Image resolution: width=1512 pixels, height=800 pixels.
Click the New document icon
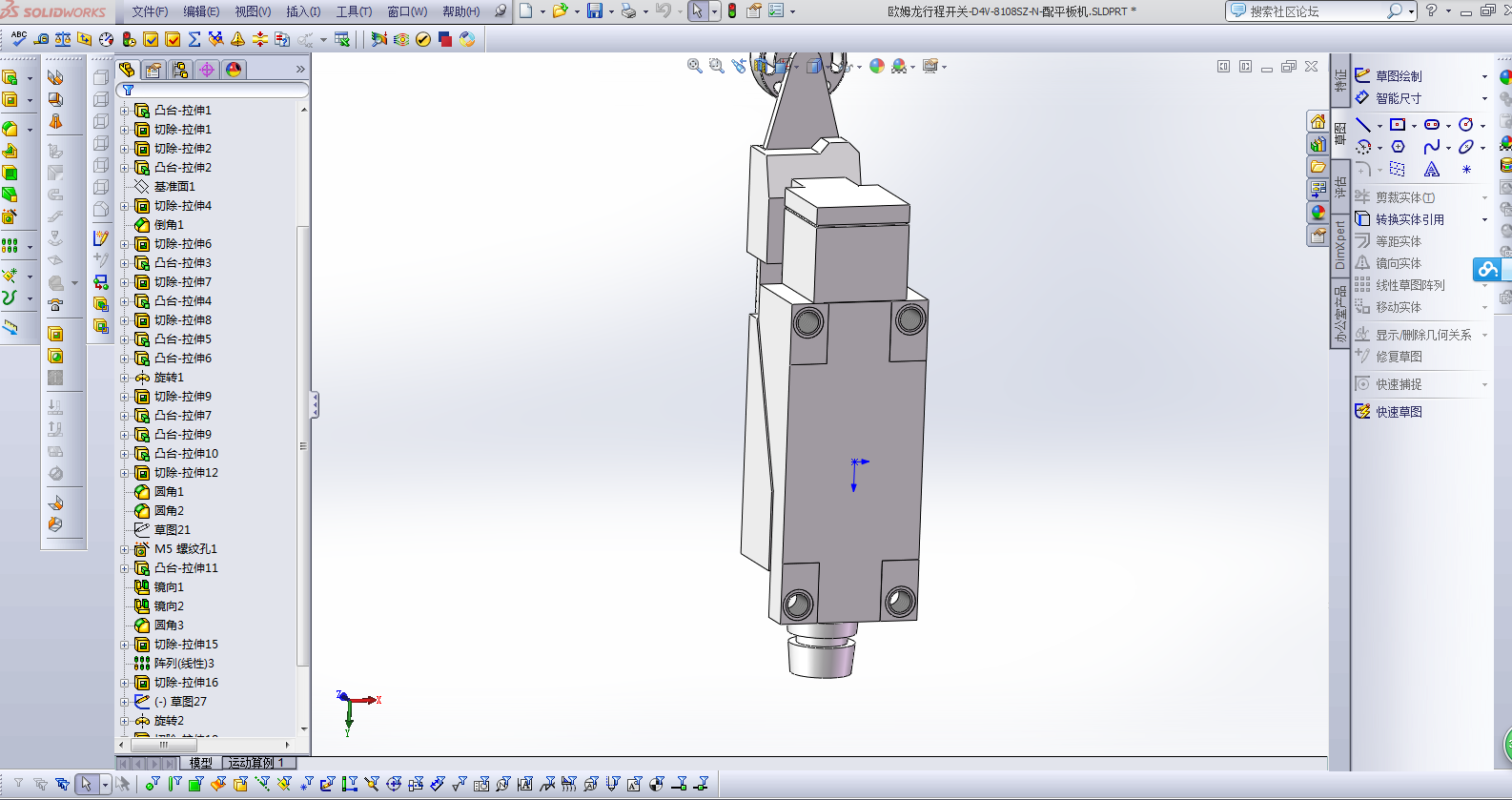point(526,10)
